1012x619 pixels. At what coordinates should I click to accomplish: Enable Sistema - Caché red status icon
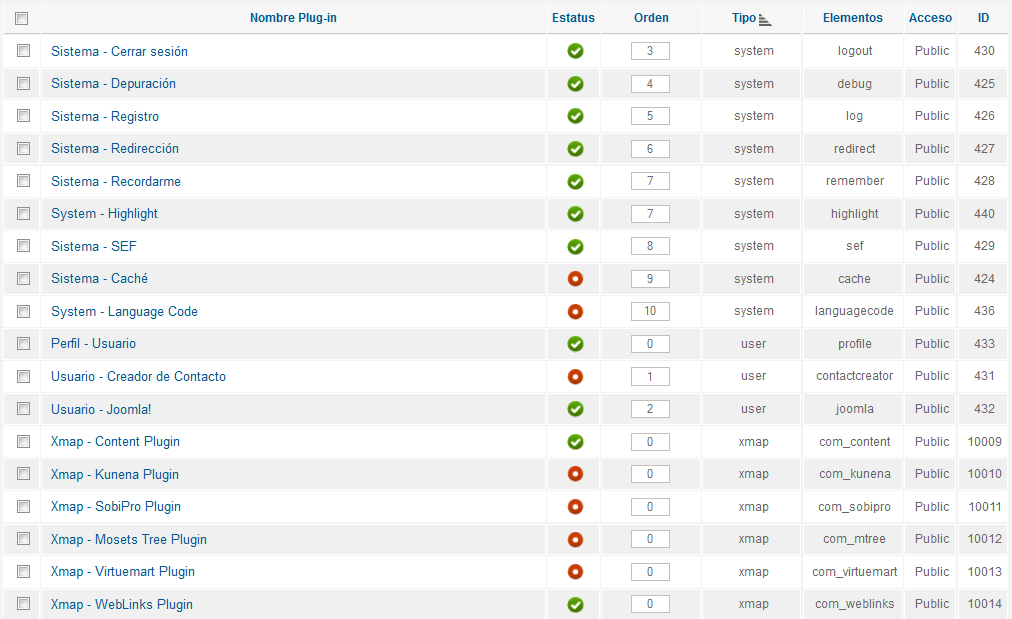point(575,279)
